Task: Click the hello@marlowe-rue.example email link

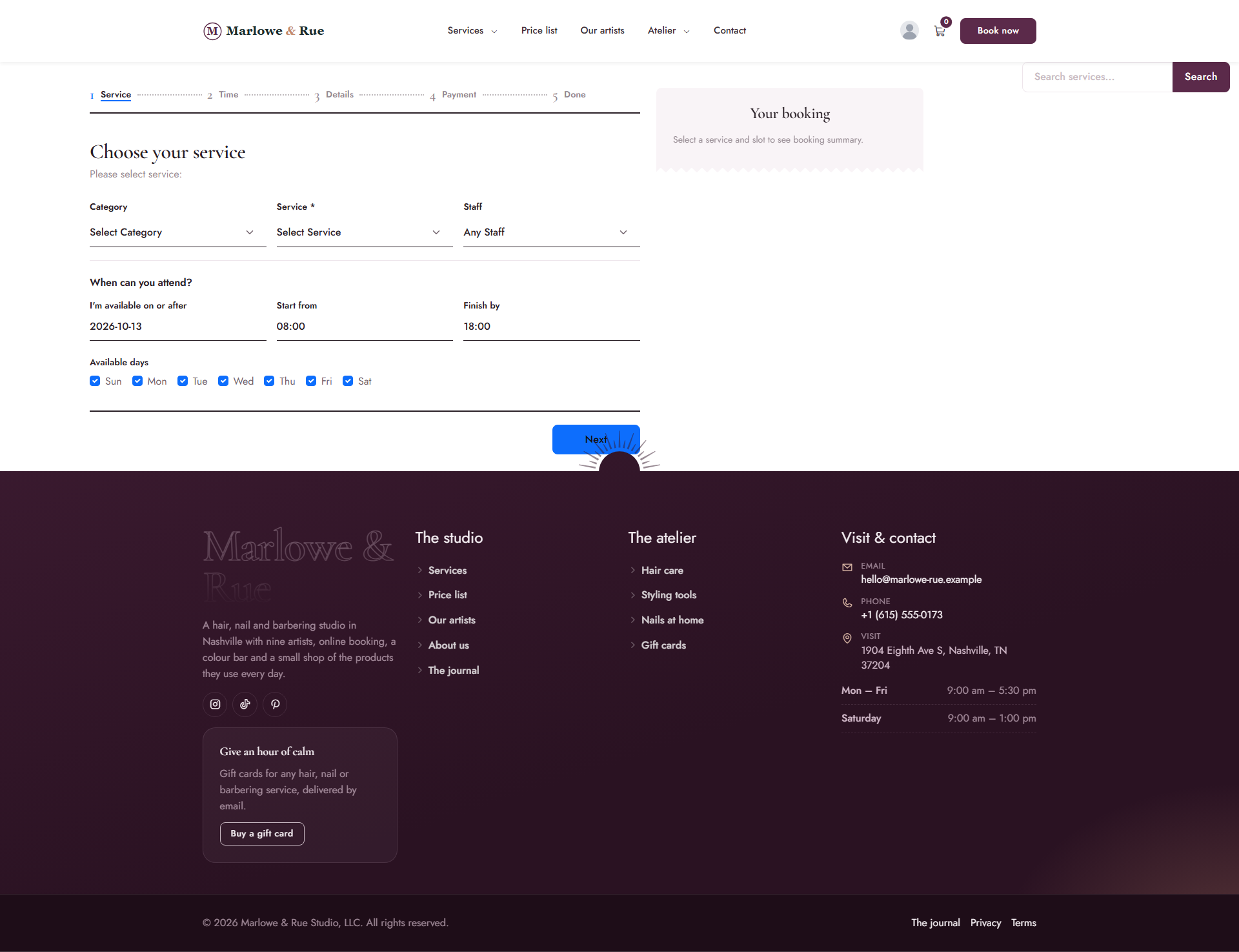Action: point(921,580)
